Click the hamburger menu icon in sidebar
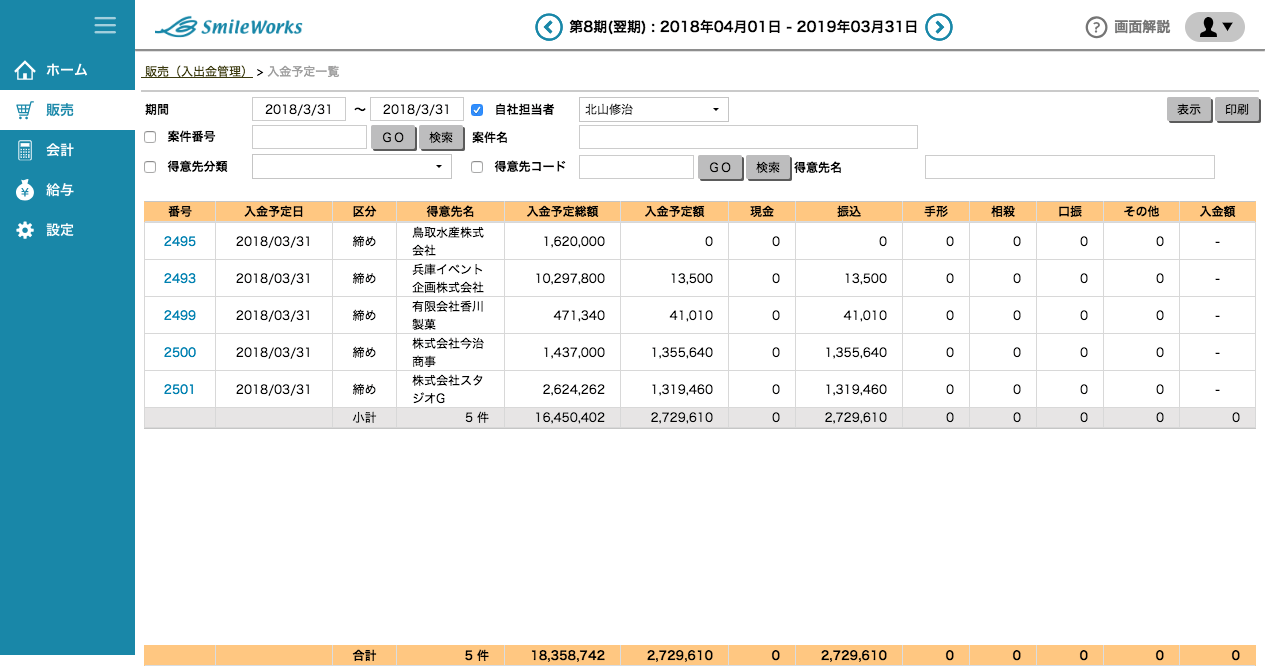Screen dimensions: 1265x670 click(105, 25)
